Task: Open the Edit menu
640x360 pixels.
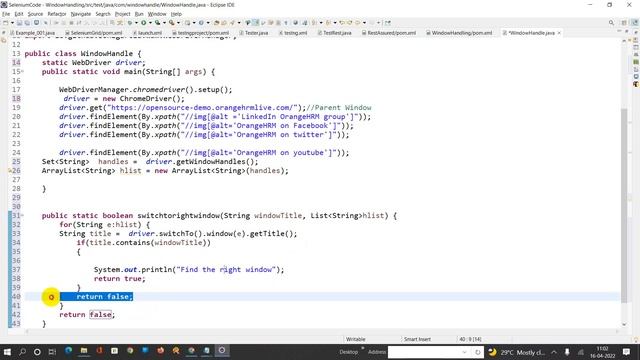Action: pos(19,14)
